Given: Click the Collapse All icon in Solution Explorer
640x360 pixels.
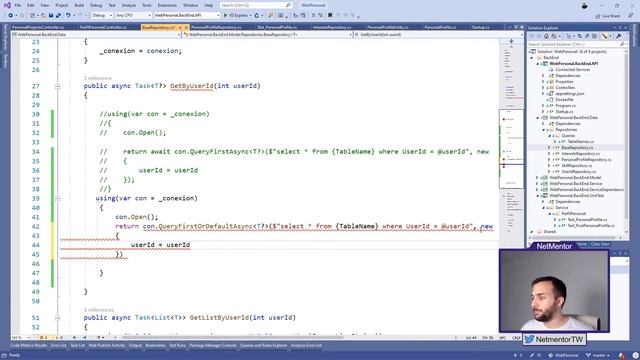Looking at the screenshot, I should pos(587,36).
